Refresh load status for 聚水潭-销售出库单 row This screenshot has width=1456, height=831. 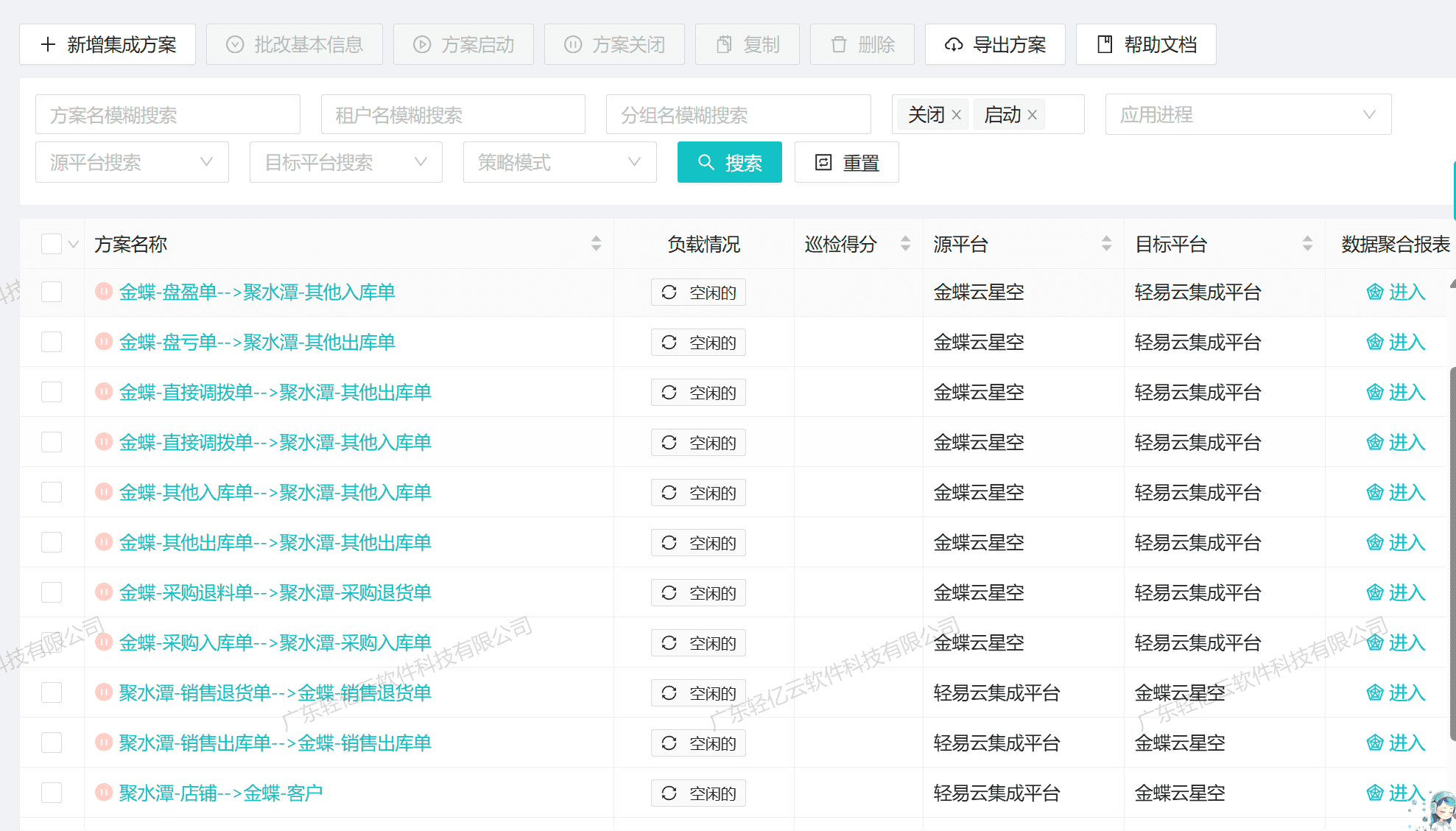(x=698, y=743)
